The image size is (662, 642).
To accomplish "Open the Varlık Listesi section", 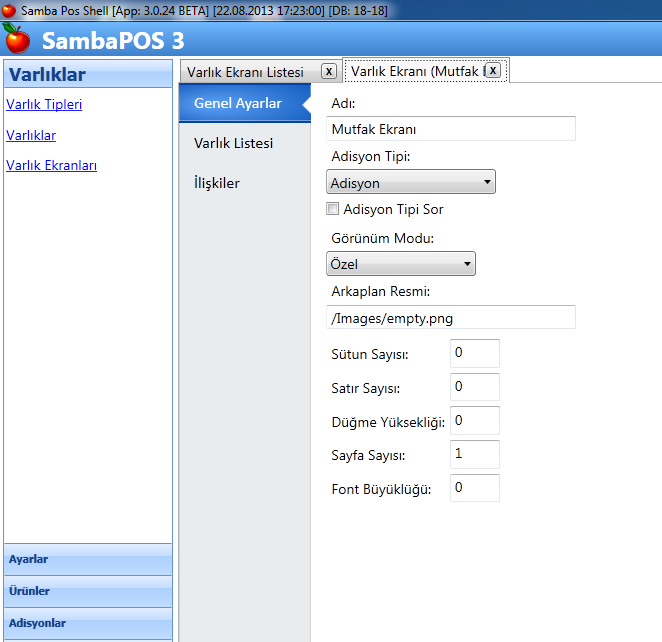I will 234,143.
